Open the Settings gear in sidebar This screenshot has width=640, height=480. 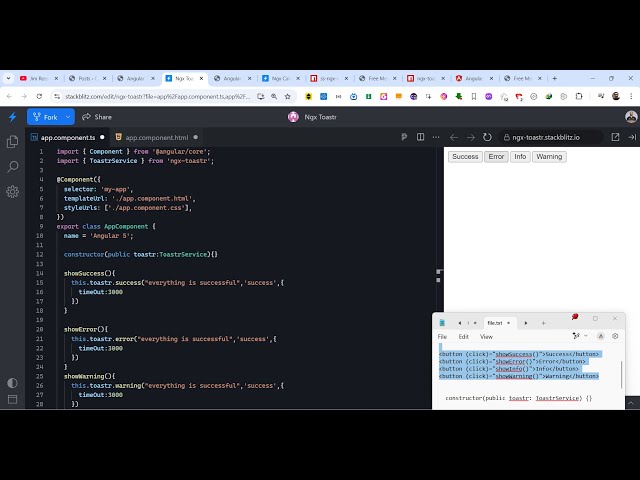click(x=12, y=191)
